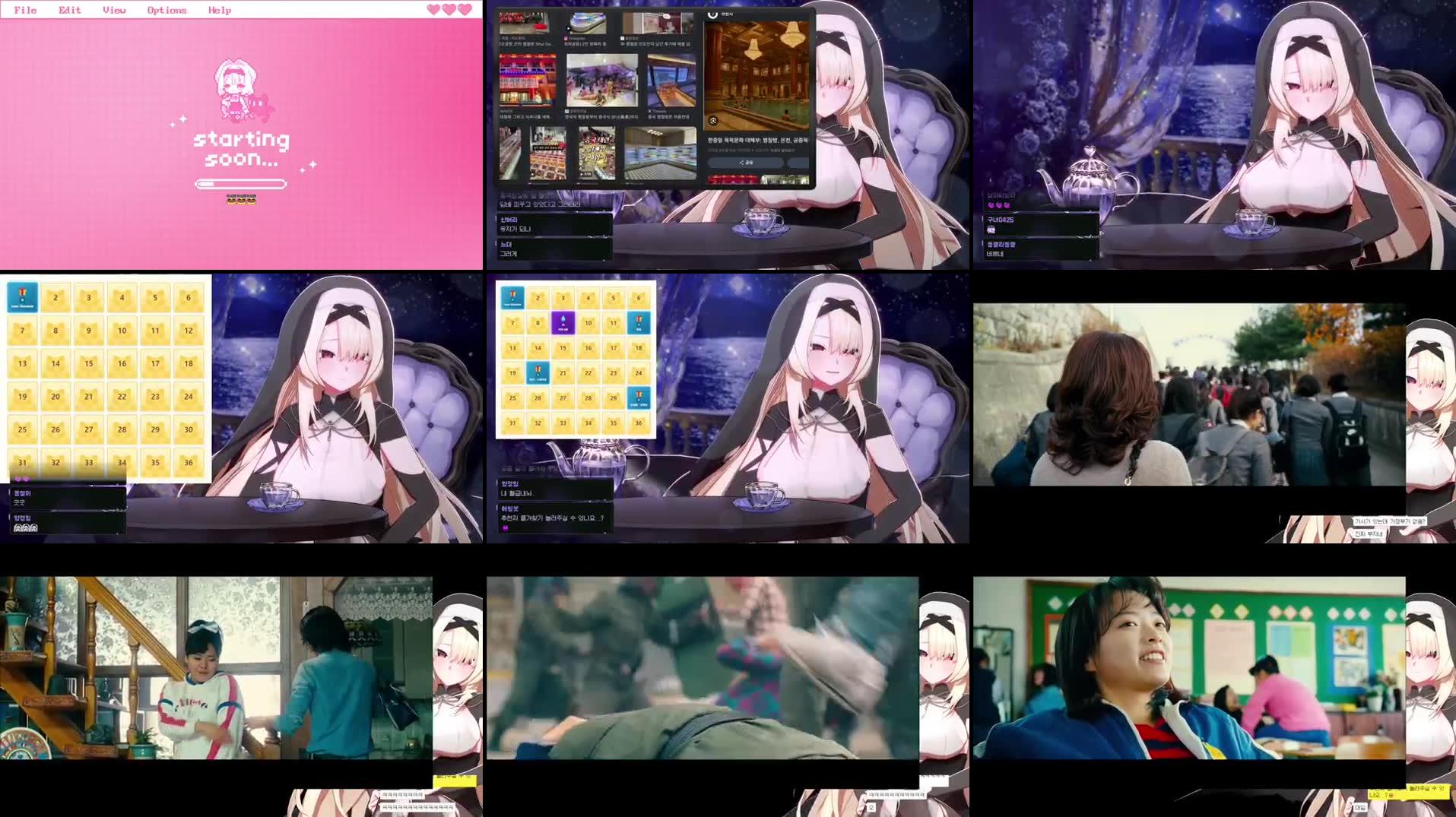
Task: Click the starting soon loading progress bar
Action: pos(240,184)
